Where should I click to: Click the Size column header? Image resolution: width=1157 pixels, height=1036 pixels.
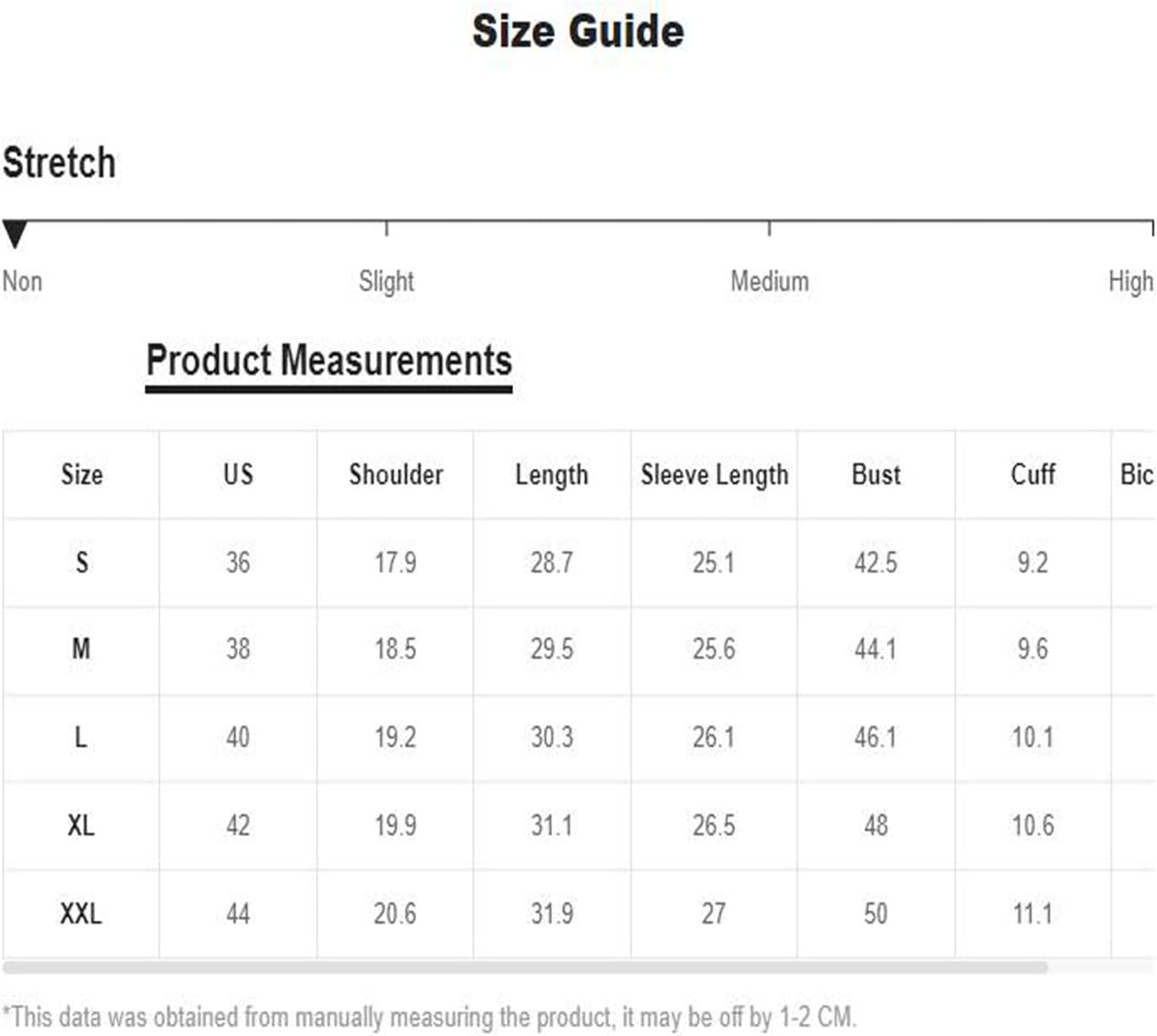pos(81,475)
